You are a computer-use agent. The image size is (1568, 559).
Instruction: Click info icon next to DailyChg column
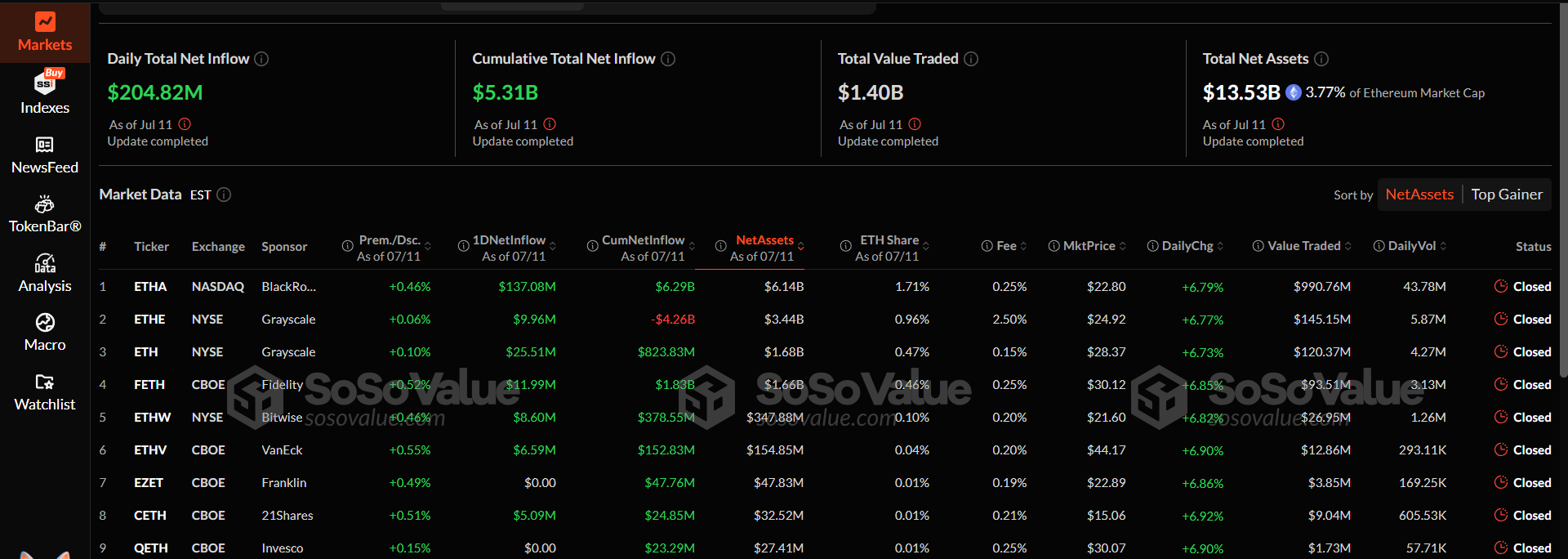(x=1152, y=246)
